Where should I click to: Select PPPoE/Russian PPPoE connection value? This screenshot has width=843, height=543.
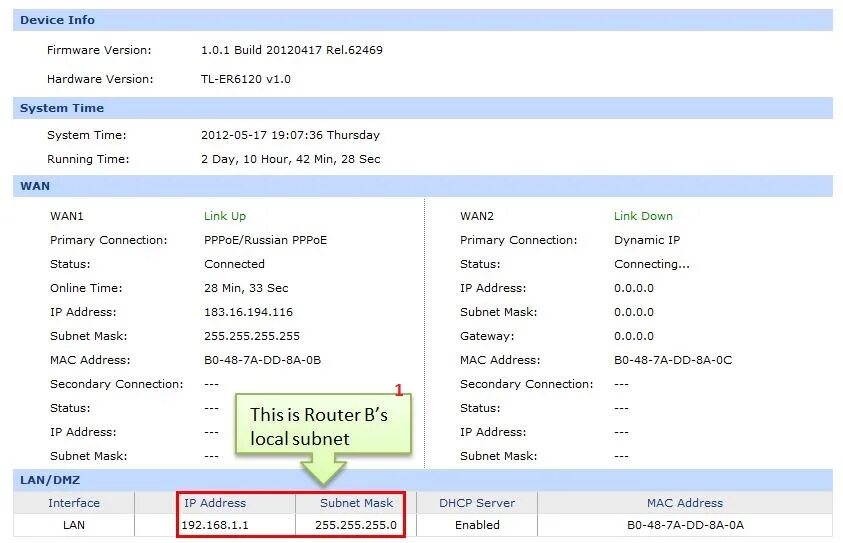pos(265,240)
